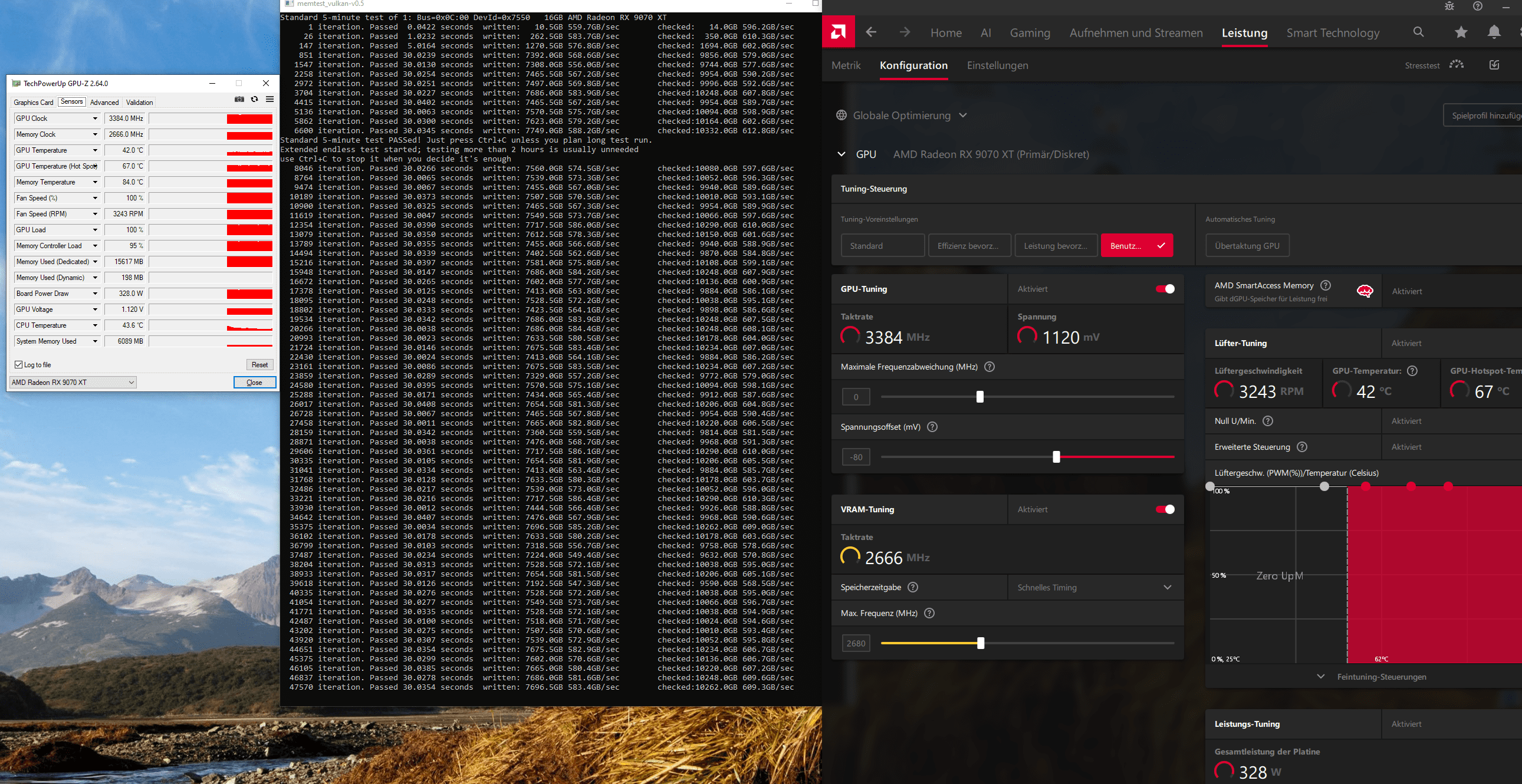Switch to Home tab

point(946,33)
